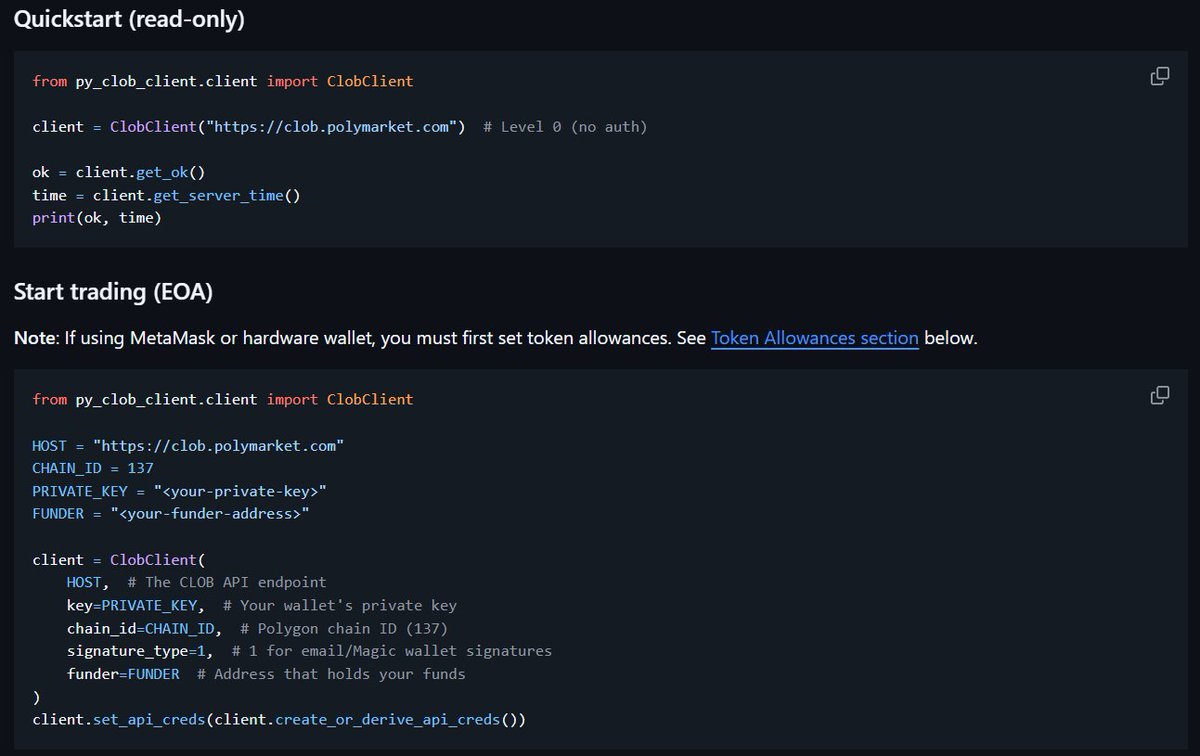Screen dimensions: 1200x756
Task: Click the comment "# Your wallet's private key"
Action: pos(340,605)
